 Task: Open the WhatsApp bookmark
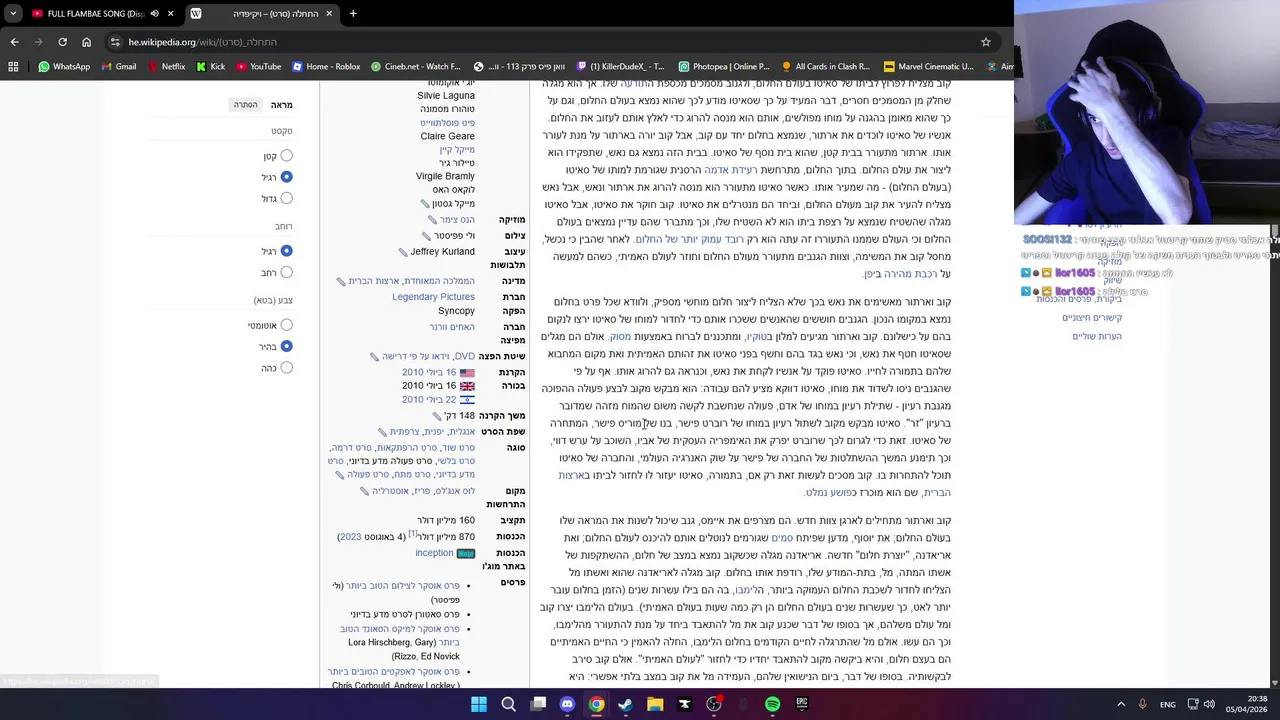pyautogui.click(x=64, y=67)
